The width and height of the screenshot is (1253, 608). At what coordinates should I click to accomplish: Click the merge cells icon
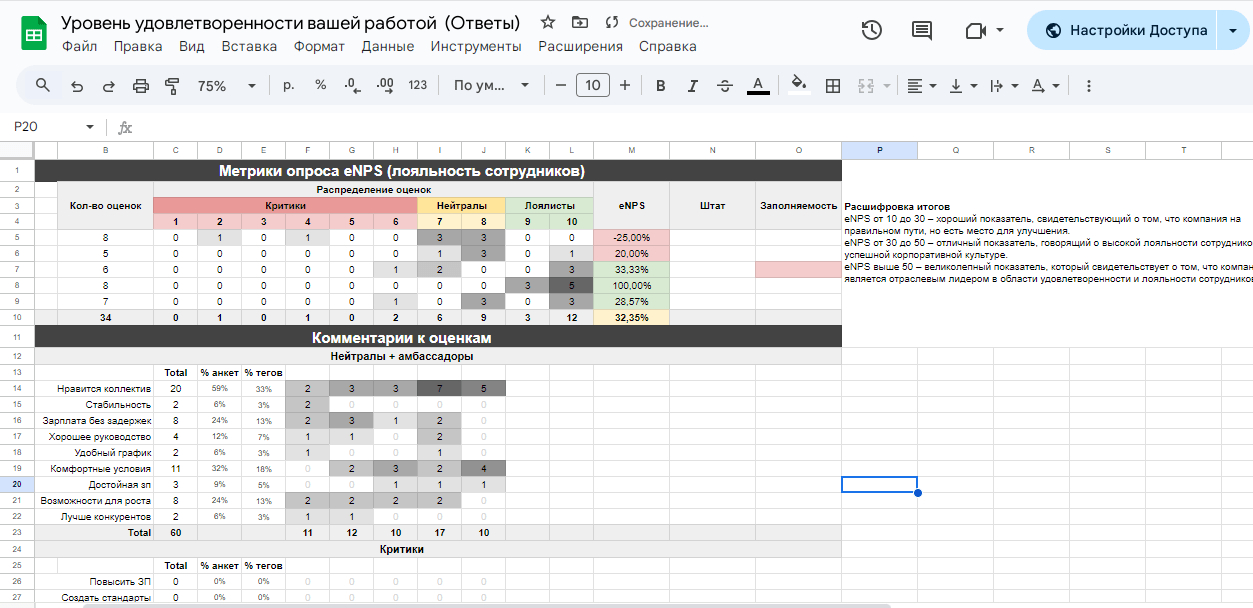point(866,86)
